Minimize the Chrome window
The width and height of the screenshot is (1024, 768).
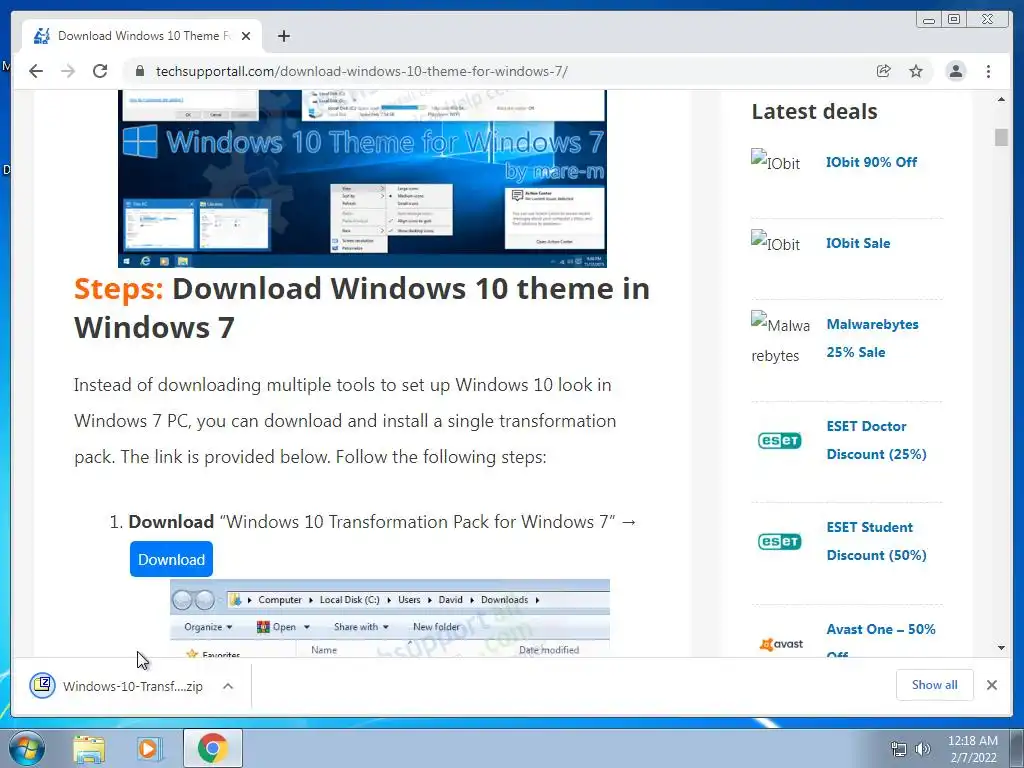929,20
